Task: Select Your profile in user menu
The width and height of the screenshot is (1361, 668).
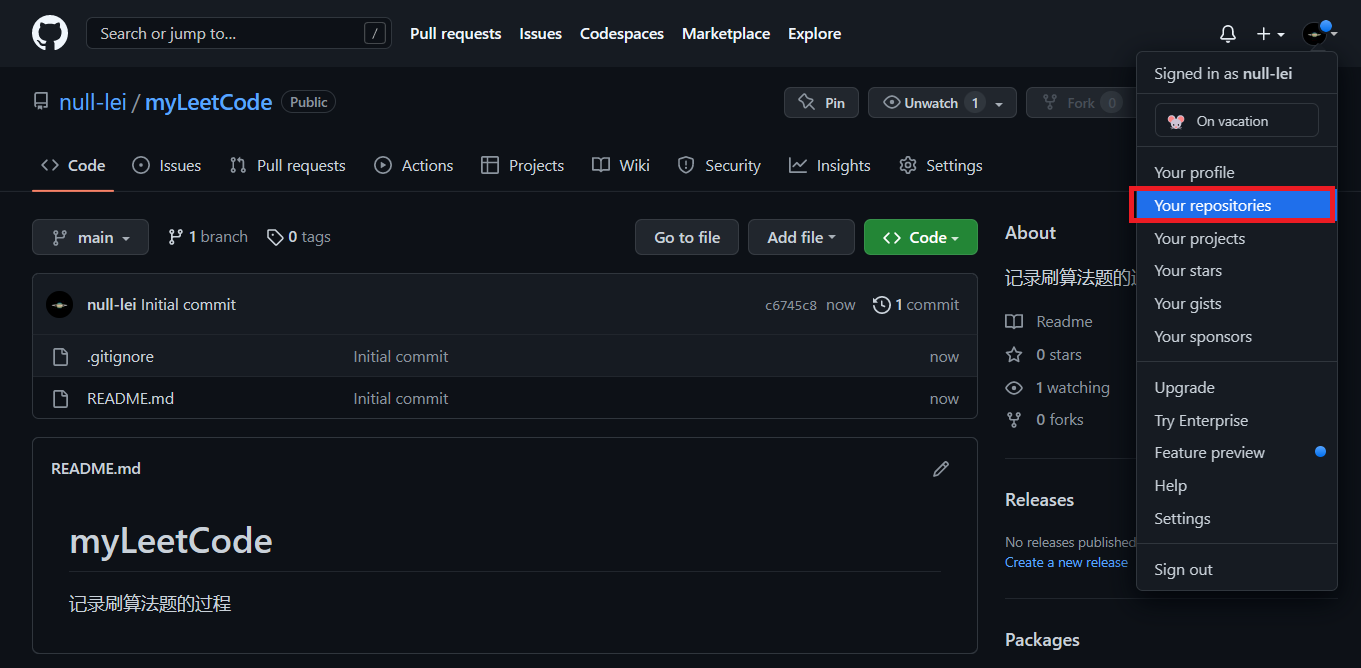Action: [1237, 173]
